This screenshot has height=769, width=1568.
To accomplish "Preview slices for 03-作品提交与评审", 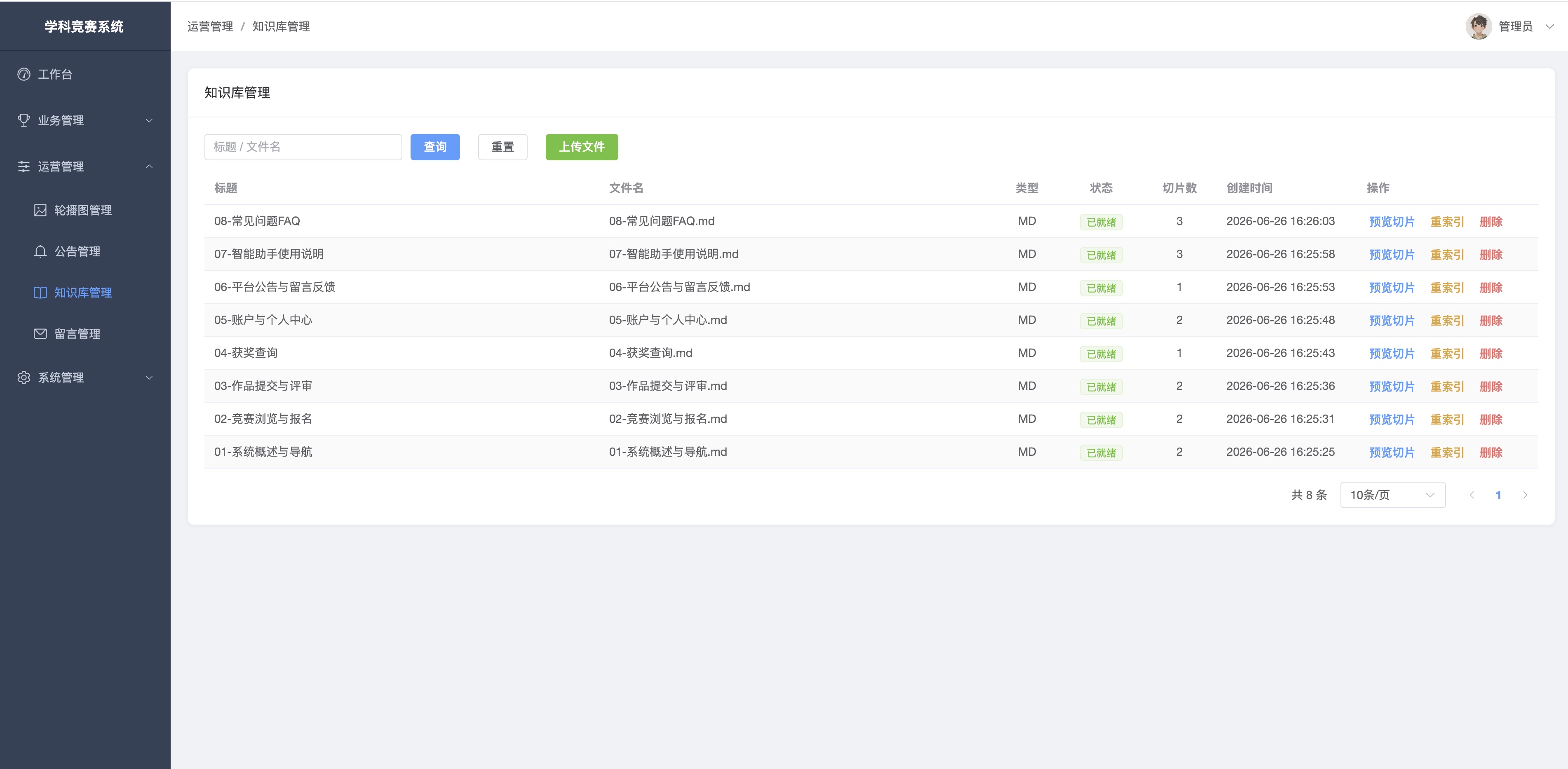I will click(x=1392, y=386).
